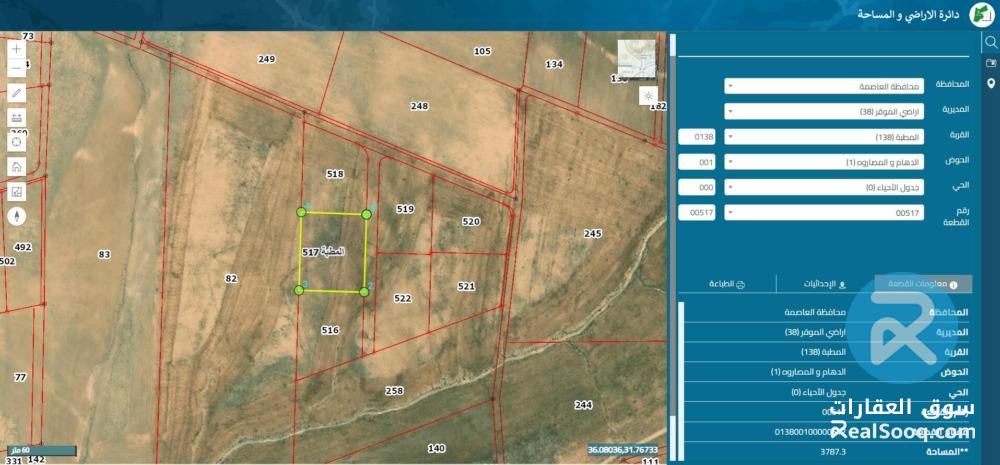
Task: Select vertex 4 of the highlighted parcel
Action: [x=301, y=212]
